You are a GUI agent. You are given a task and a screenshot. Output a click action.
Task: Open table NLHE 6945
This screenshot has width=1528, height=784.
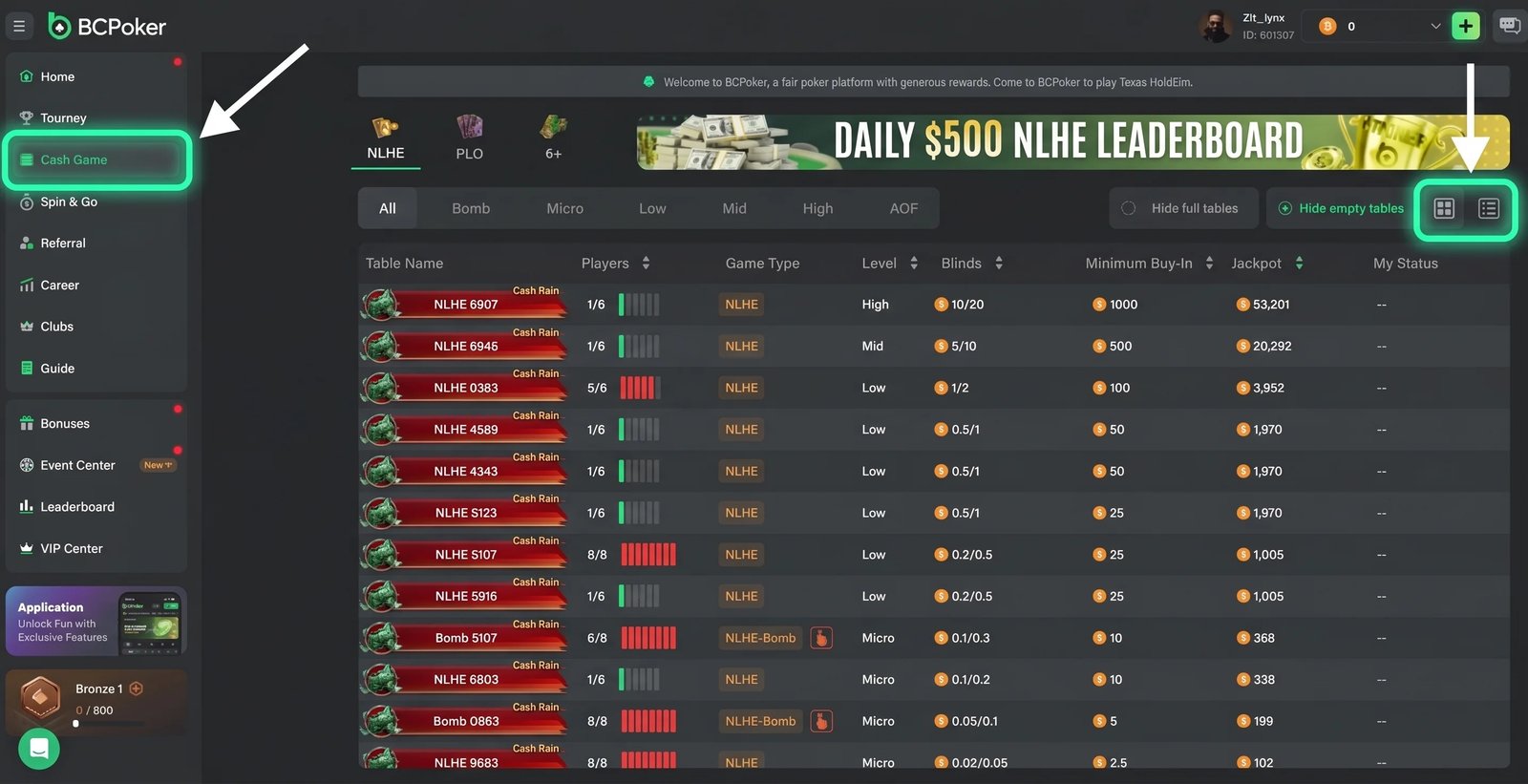934,347
